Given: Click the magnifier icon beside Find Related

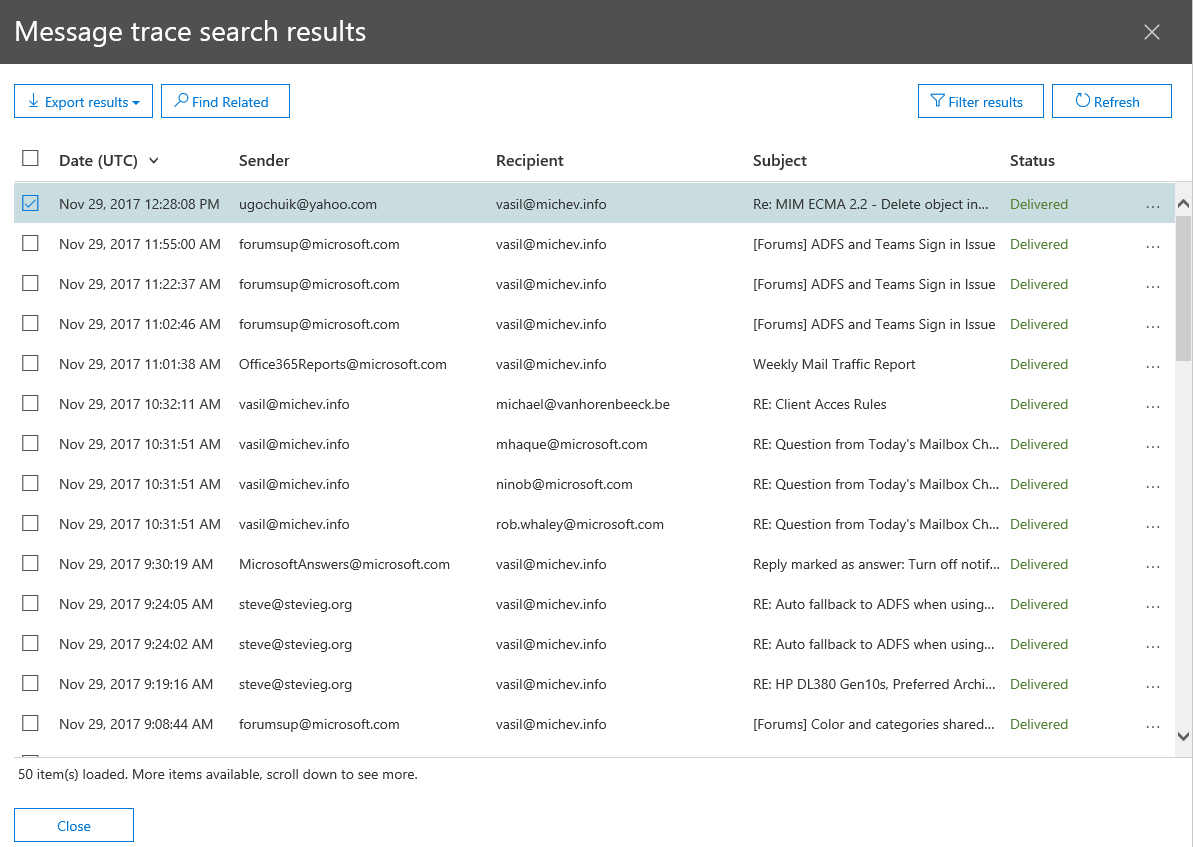Looking at the screenshot, I should pyautogui.click(x=181, y=101).
